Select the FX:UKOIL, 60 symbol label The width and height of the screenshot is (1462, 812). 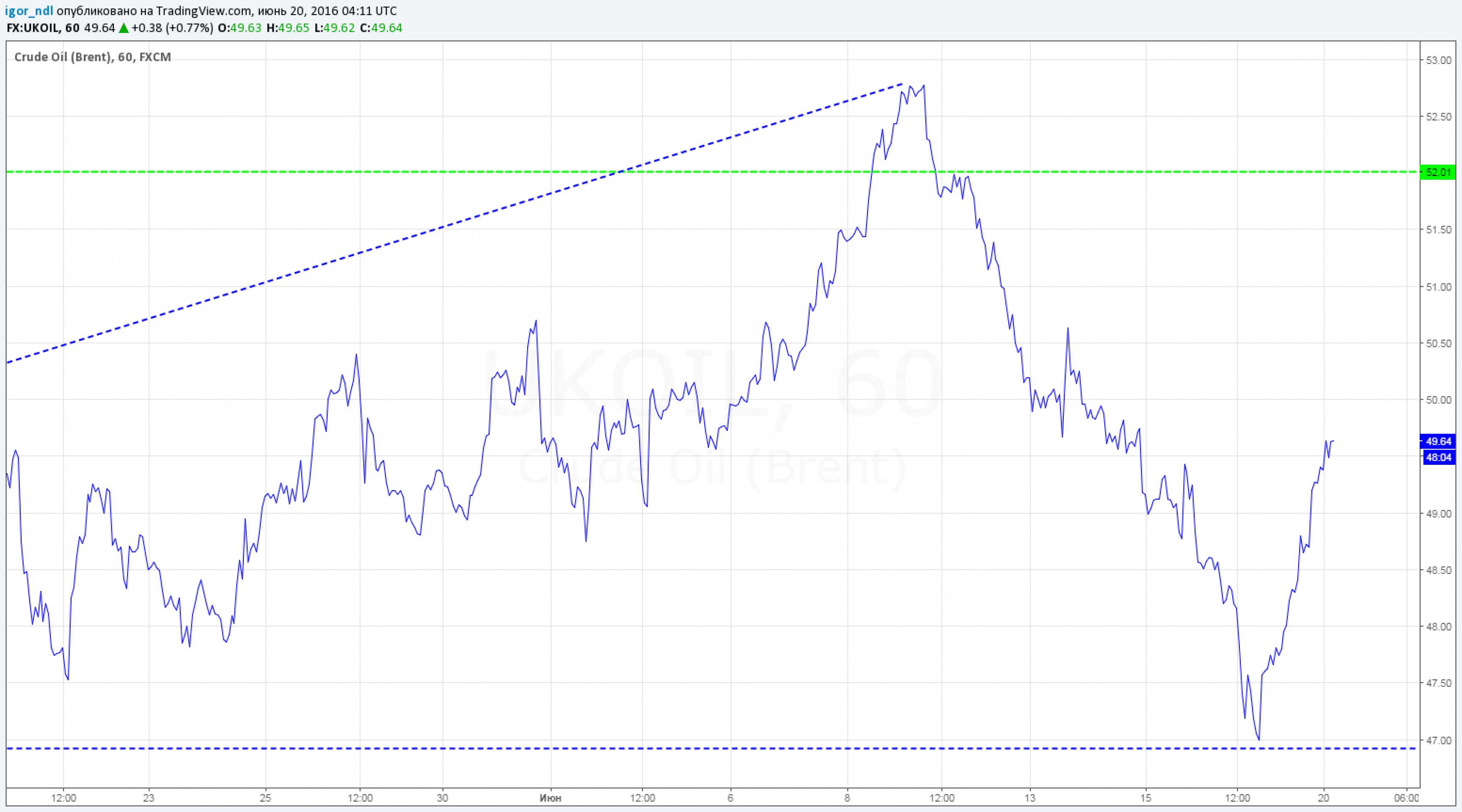coord(43,28)
